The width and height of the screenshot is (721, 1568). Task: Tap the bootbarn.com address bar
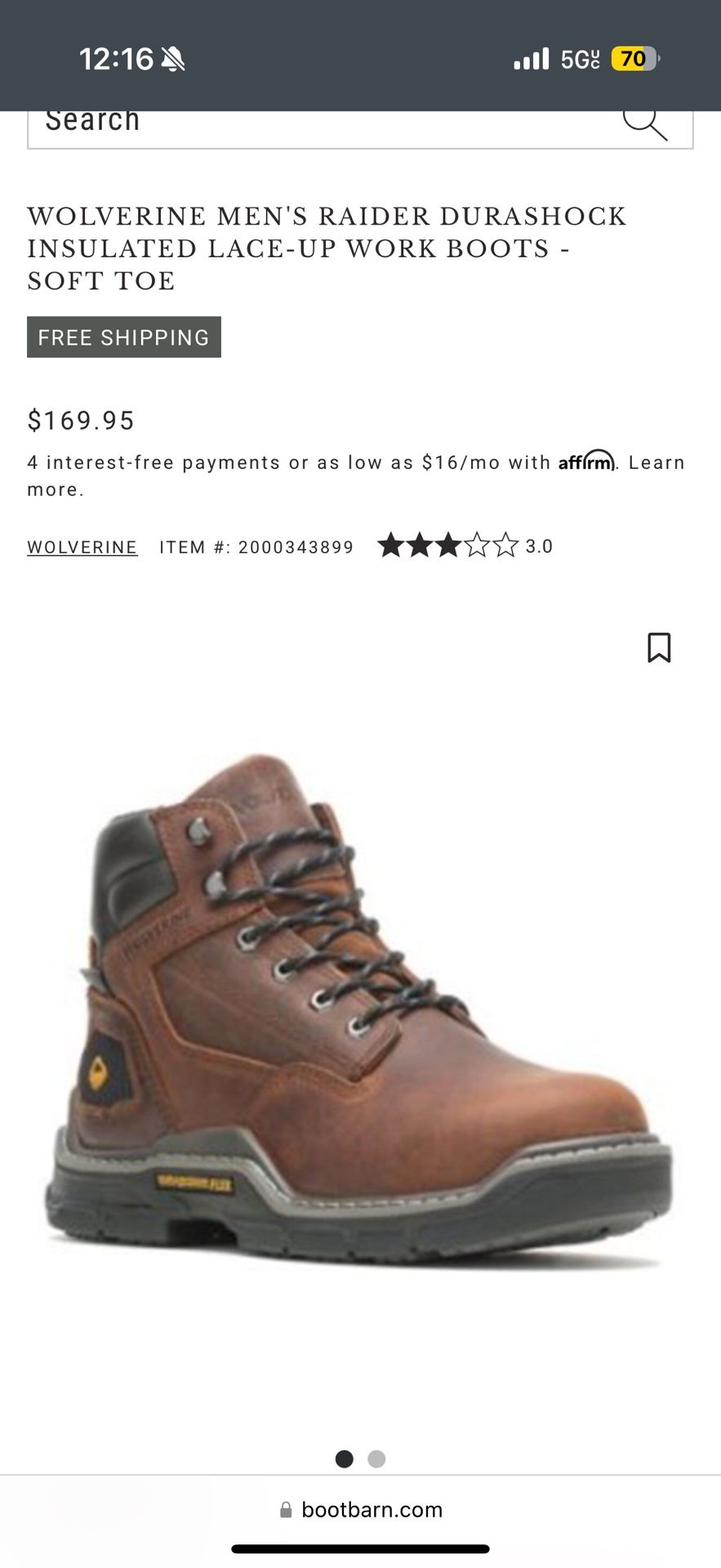coord(361,1510)
